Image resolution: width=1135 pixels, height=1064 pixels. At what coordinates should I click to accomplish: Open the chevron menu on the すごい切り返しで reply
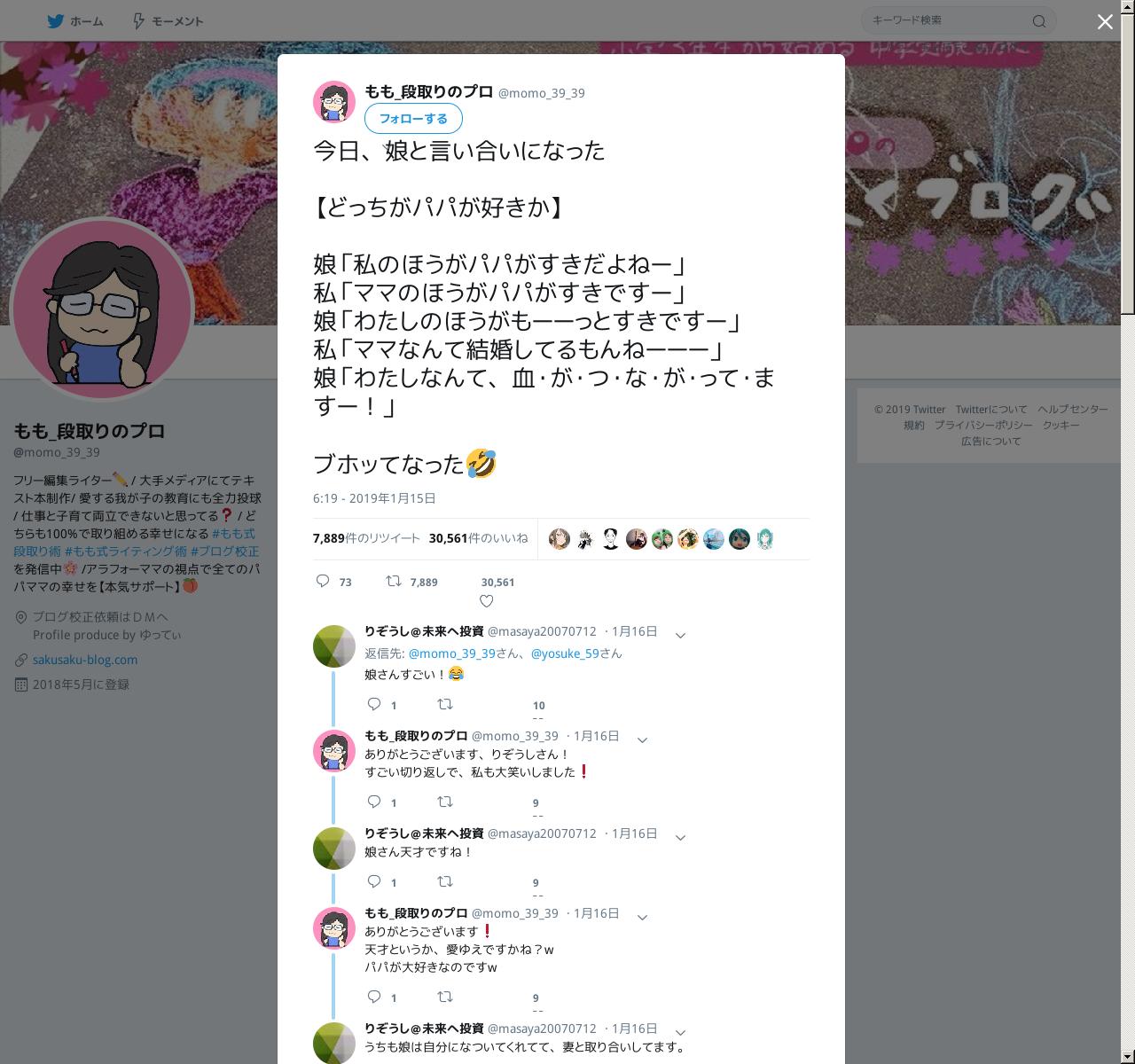coord(643,739)
